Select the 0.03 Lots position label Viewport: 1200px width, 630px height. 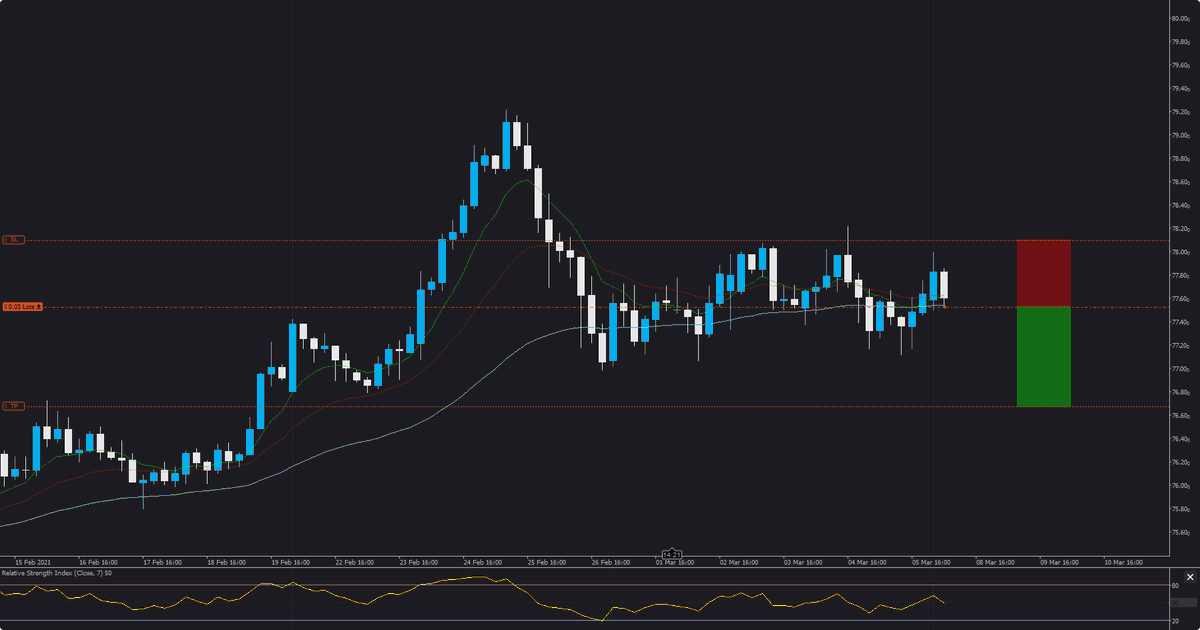tap(21, 307)
